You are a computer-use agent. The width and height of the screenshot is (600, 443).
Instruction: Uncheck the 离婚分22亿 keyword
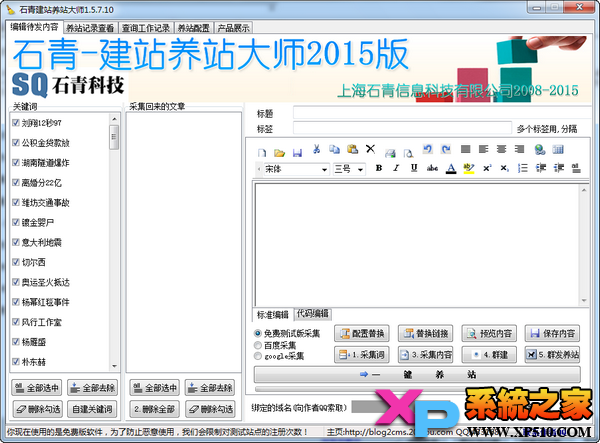coord(16,182)
